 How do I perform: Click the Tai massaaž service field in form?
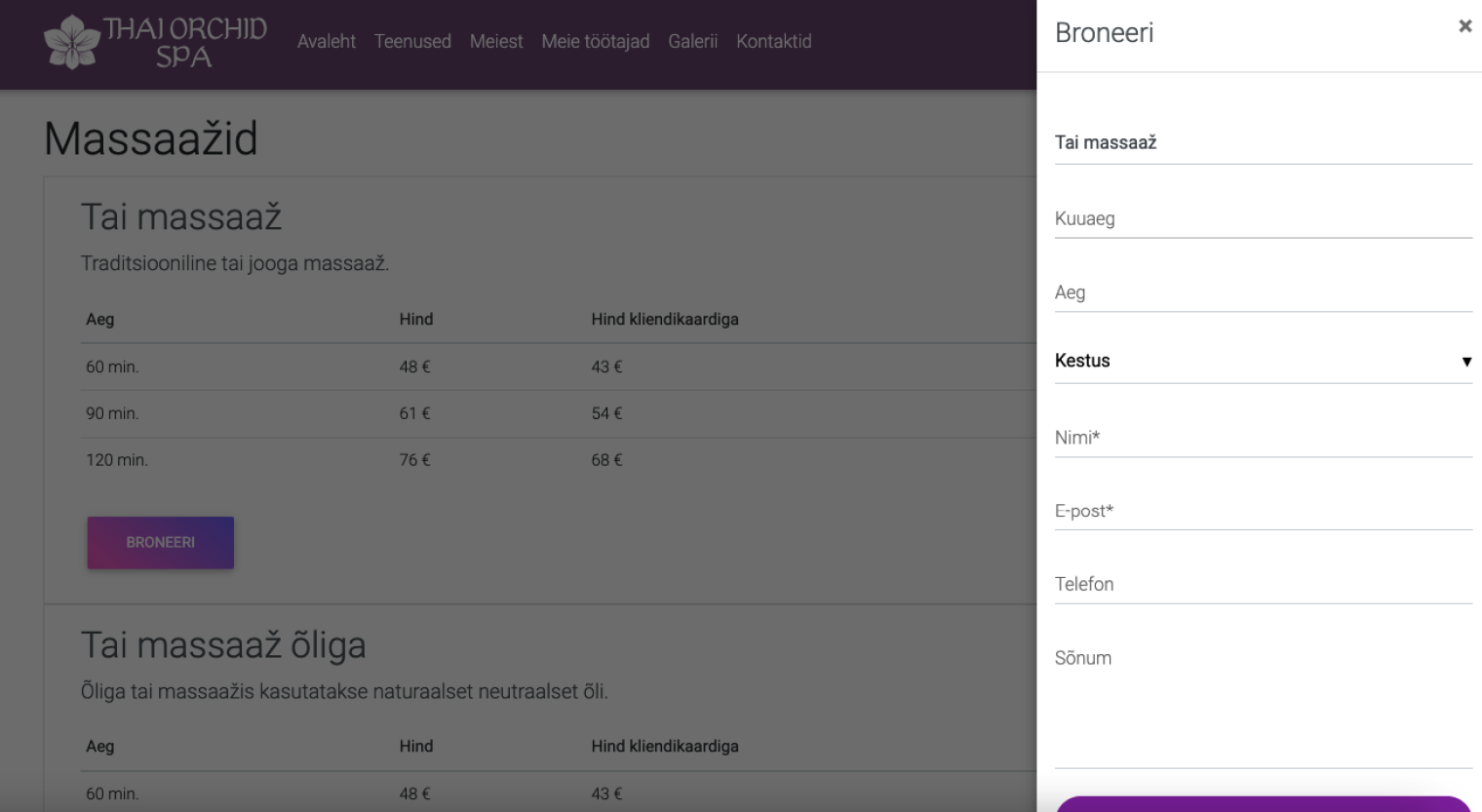coord(1263,142)
